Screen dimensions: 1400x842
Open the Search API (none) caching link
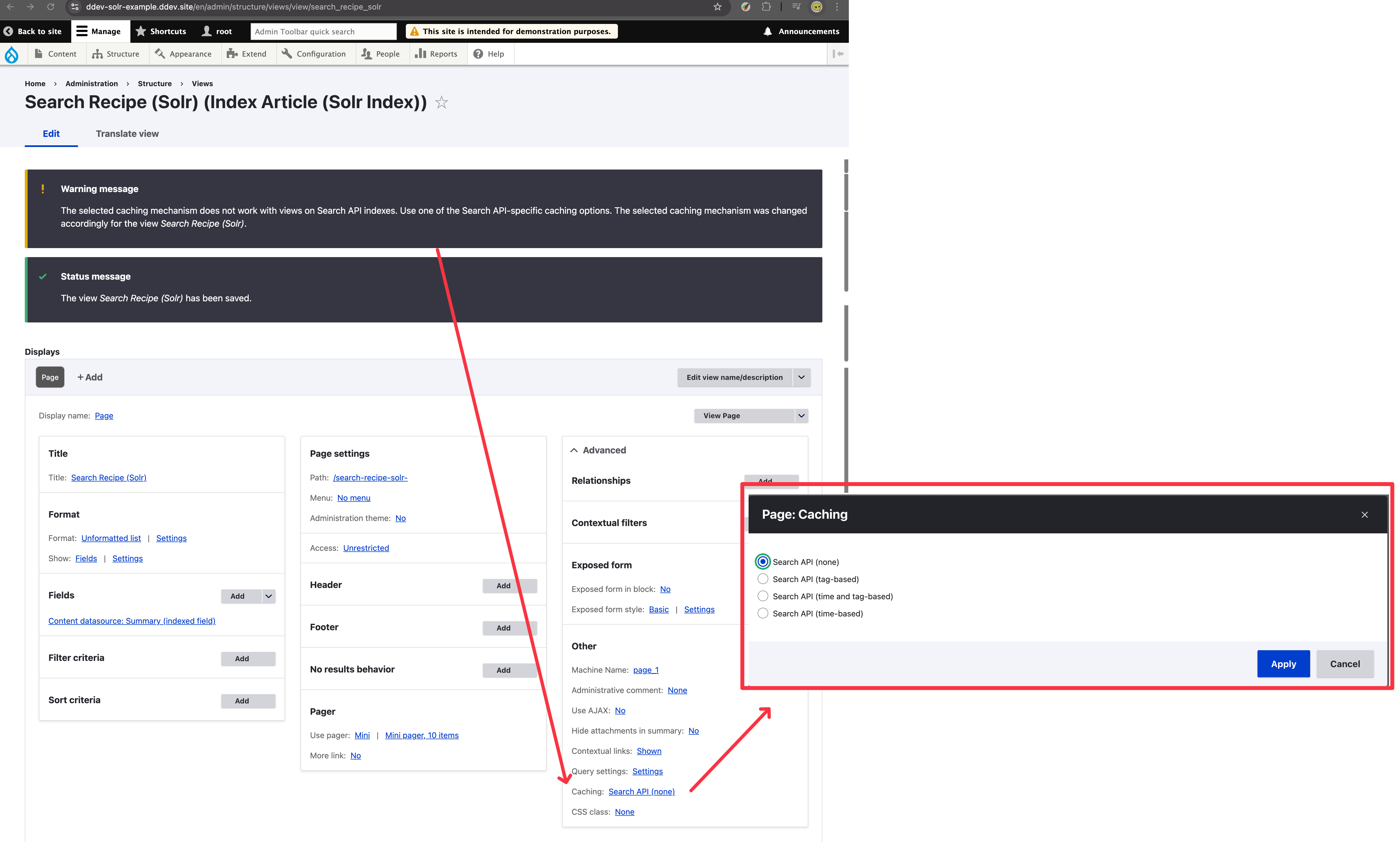tap(641, 792)
